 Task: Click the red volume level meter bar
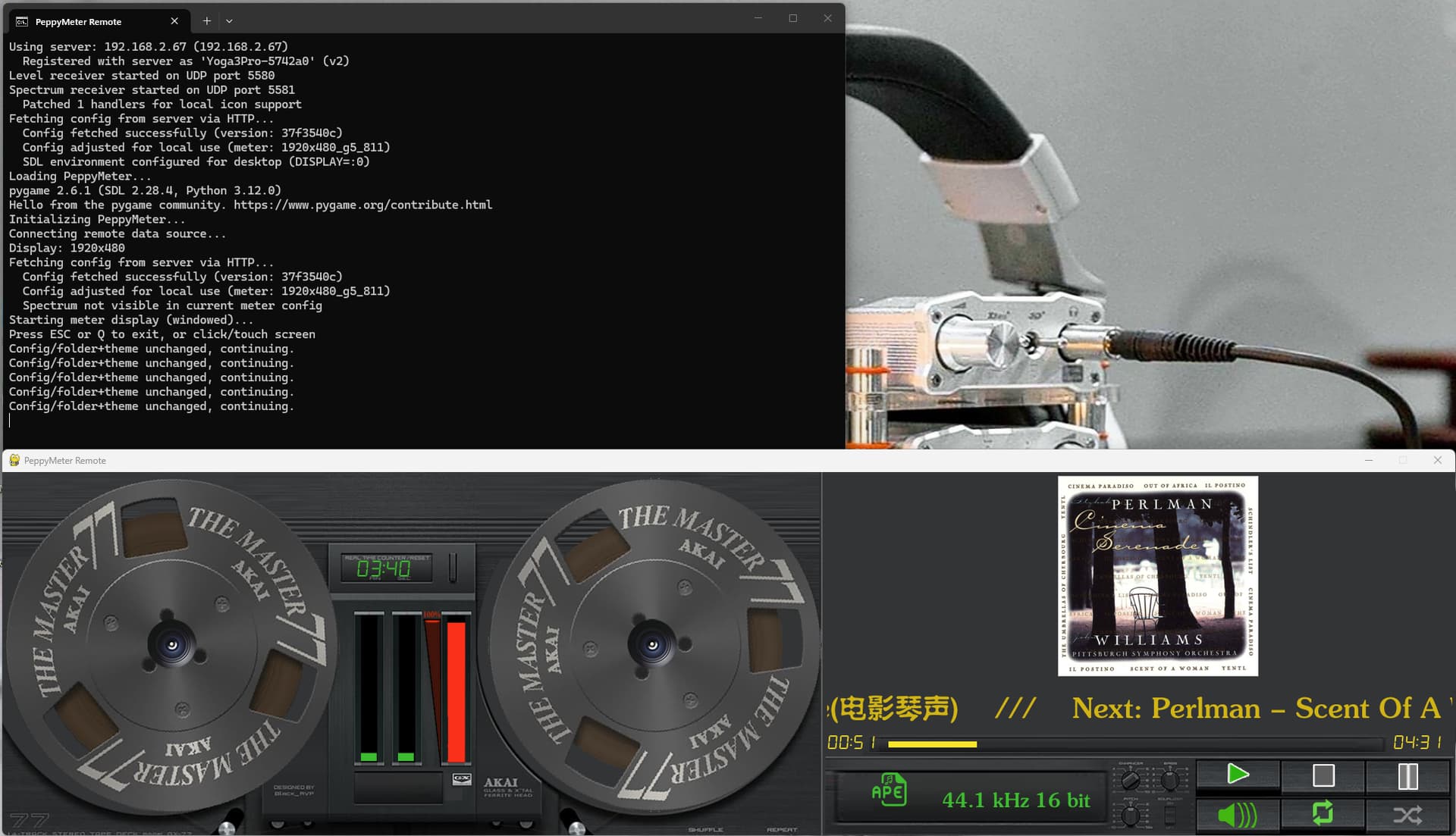click(x=456, y=690)
